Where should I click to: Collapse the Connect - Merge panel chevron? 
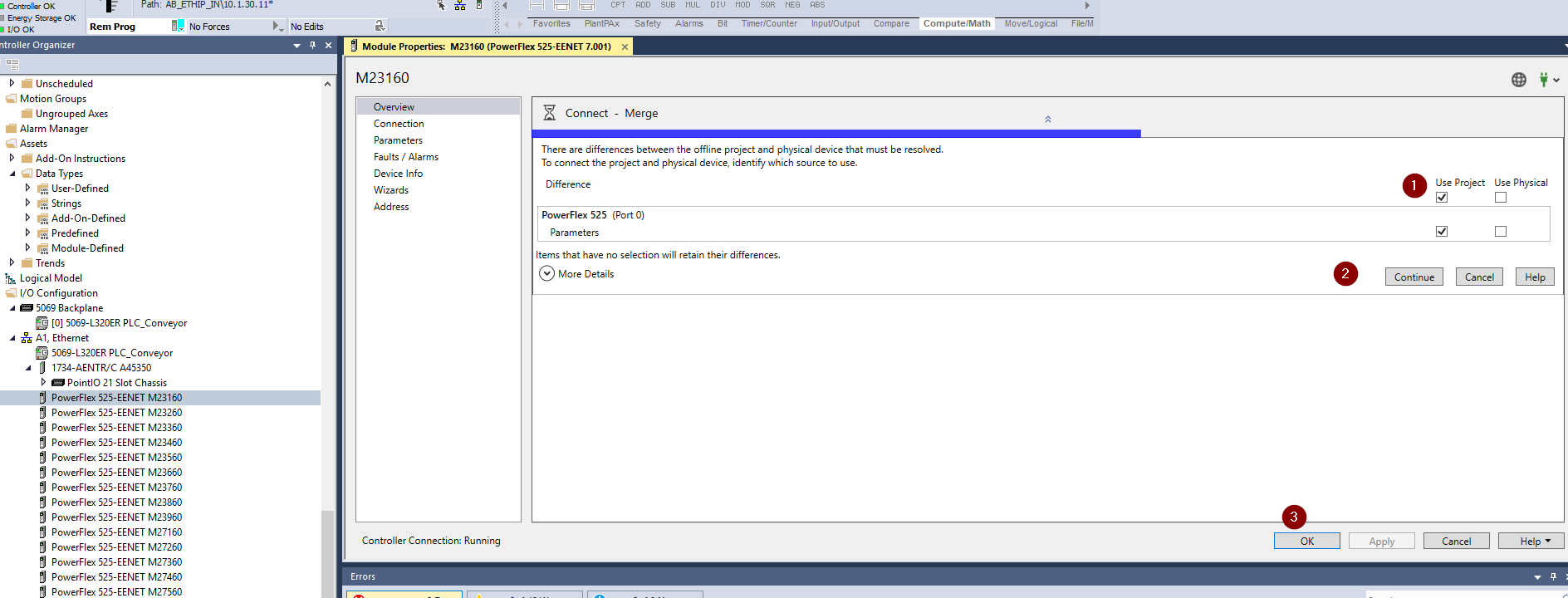pos(1048,120)
